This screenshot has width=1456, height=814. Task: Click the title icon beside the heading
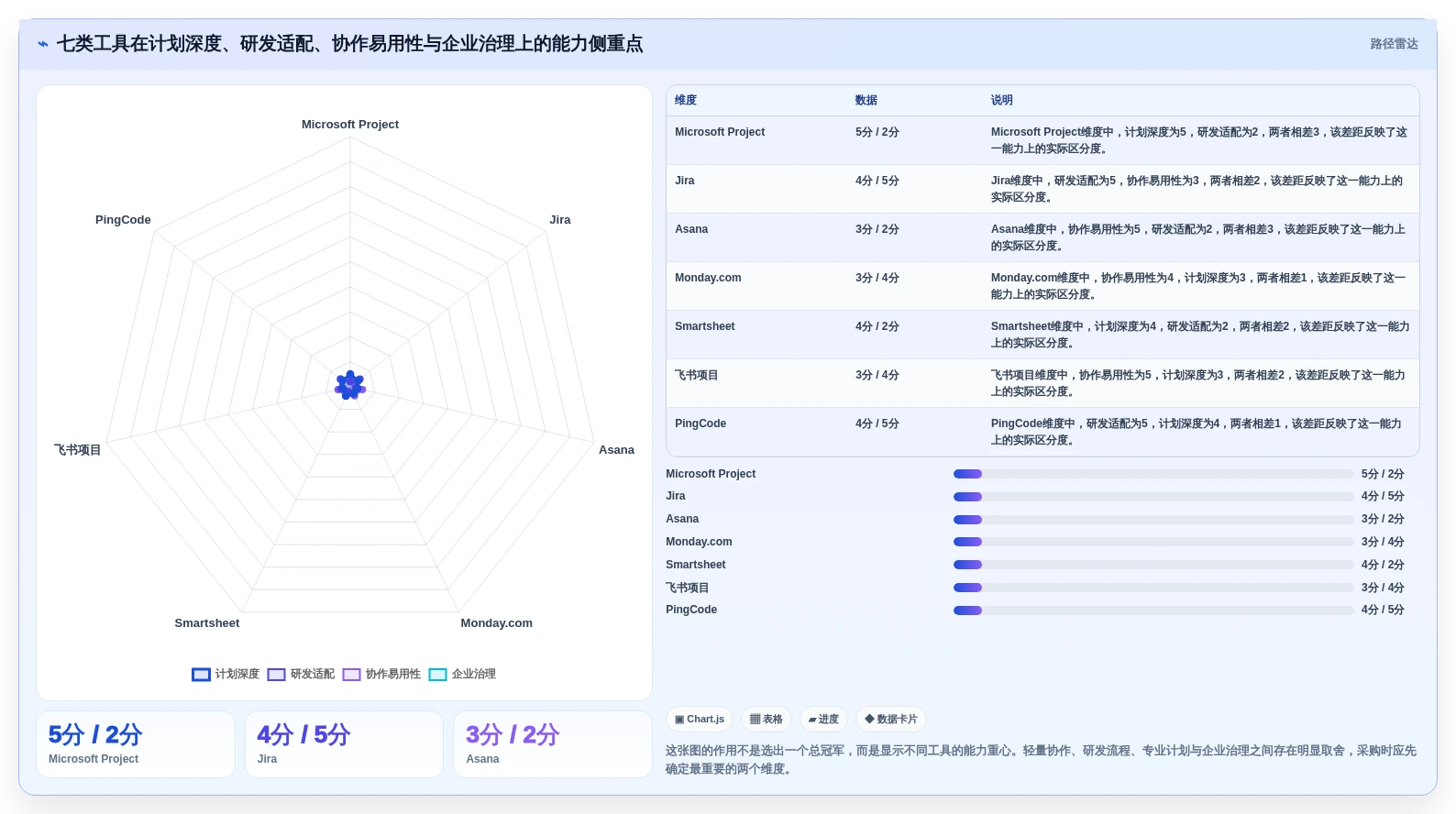click(x=42, y=44)
